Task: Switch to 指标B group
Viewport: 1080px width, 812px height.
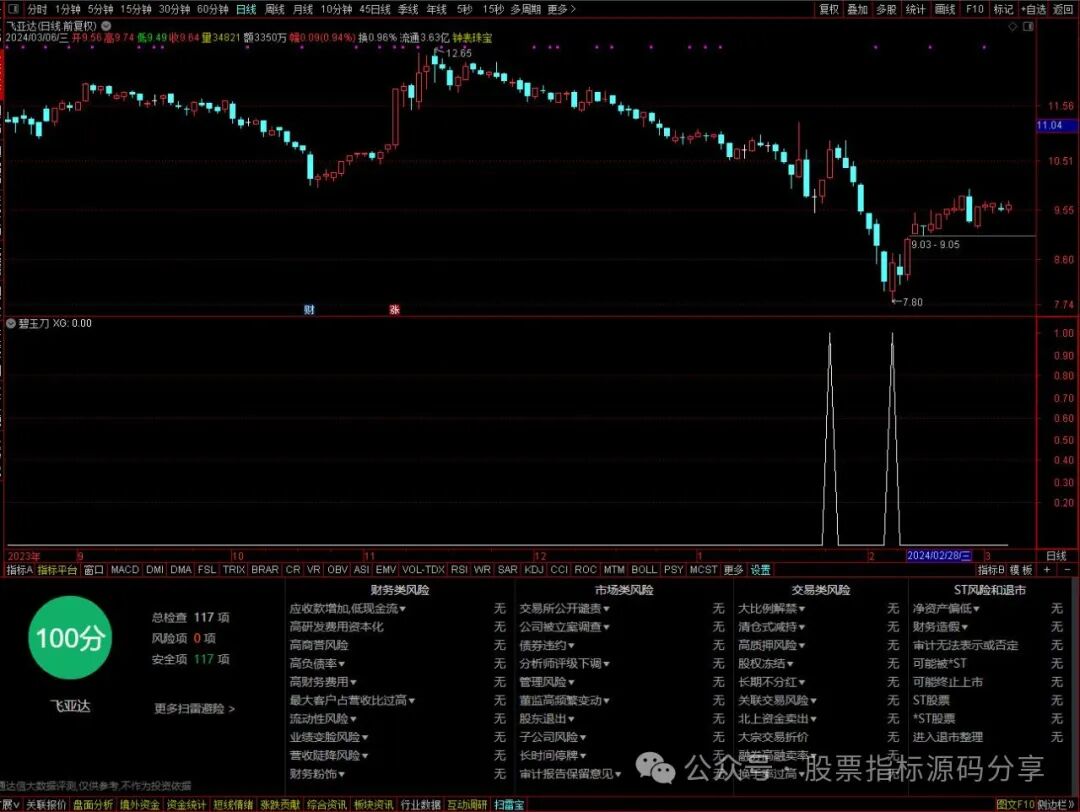Action: (x=991, y=570)
